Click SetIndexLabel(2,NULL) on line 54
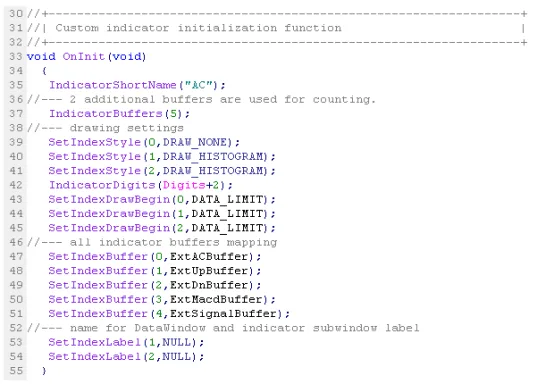This screenshot has width=554, height=384. [x=126, y=356]
